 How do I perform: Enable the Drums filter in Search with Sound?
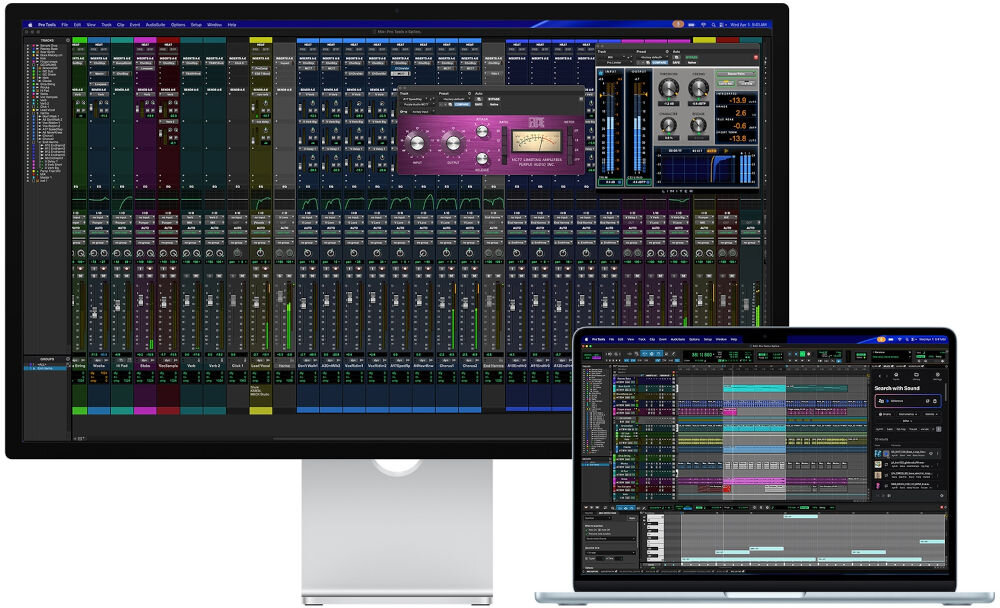click(886, 413)
